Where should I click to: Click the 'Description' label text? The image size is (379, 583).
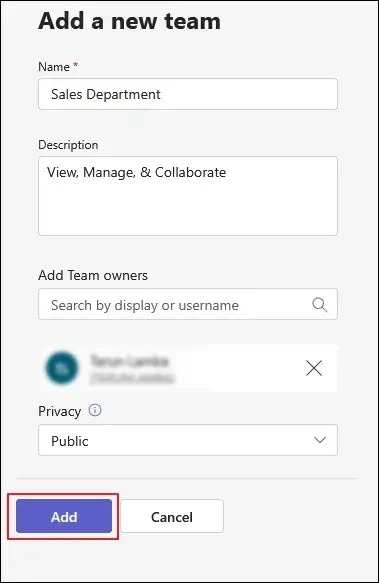(68, 145)
